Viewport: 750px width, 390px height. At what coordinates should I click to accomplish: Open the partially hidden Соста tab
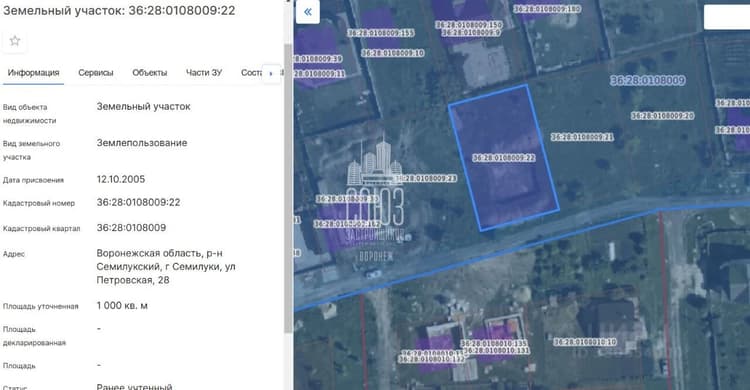[251, 73]
